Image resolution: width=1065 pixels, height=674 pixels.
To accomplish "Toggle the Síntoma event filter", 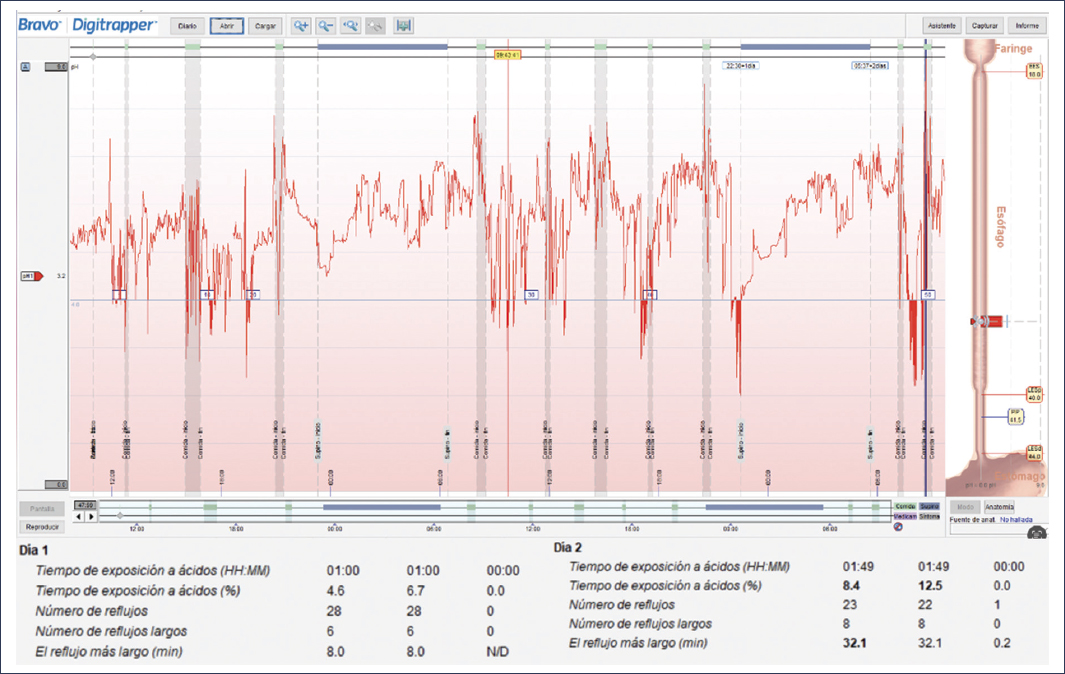I will (x=929, y=516).
